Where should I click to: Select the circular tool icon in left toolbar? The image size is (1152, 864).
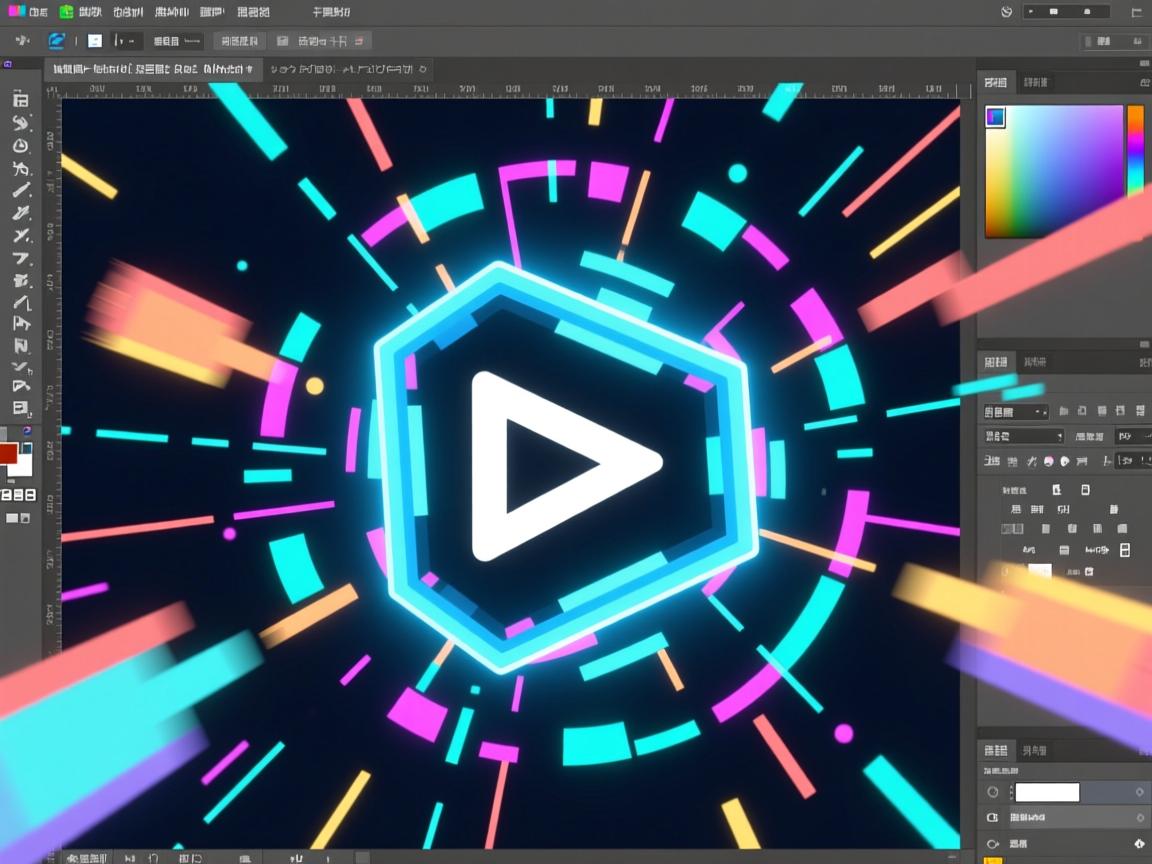point(20,146)
